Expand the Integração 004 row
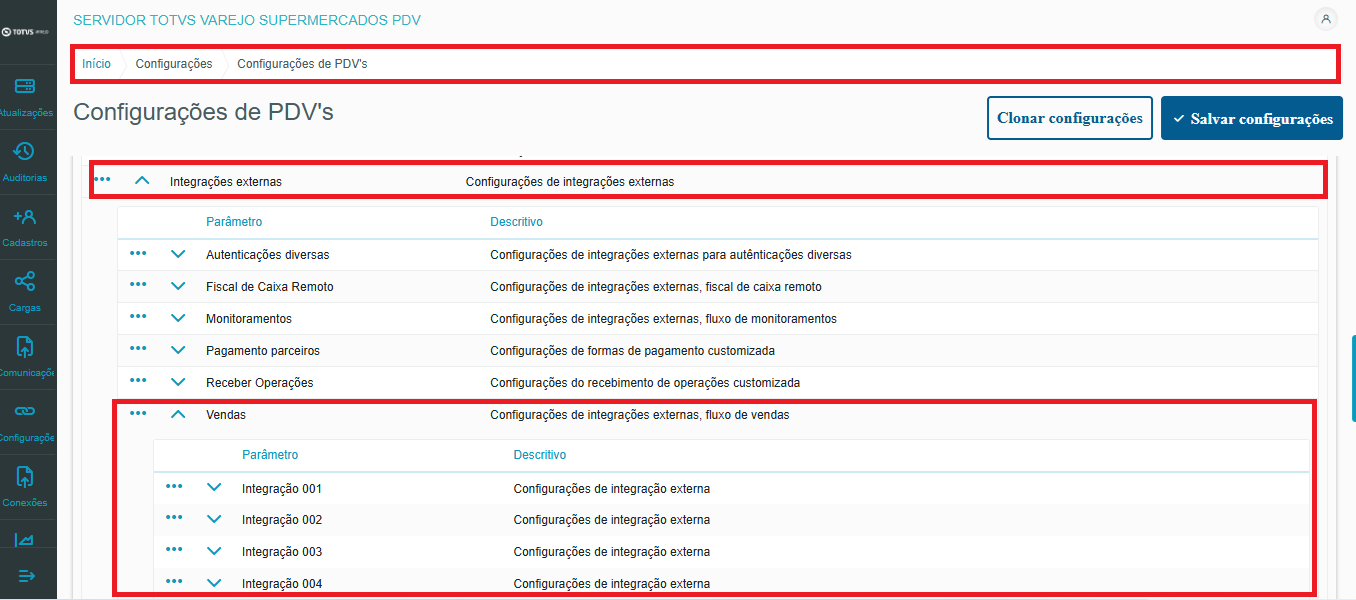Image resolution: width=1356 pixels, height=600 pixels. [x=214, y=583]
